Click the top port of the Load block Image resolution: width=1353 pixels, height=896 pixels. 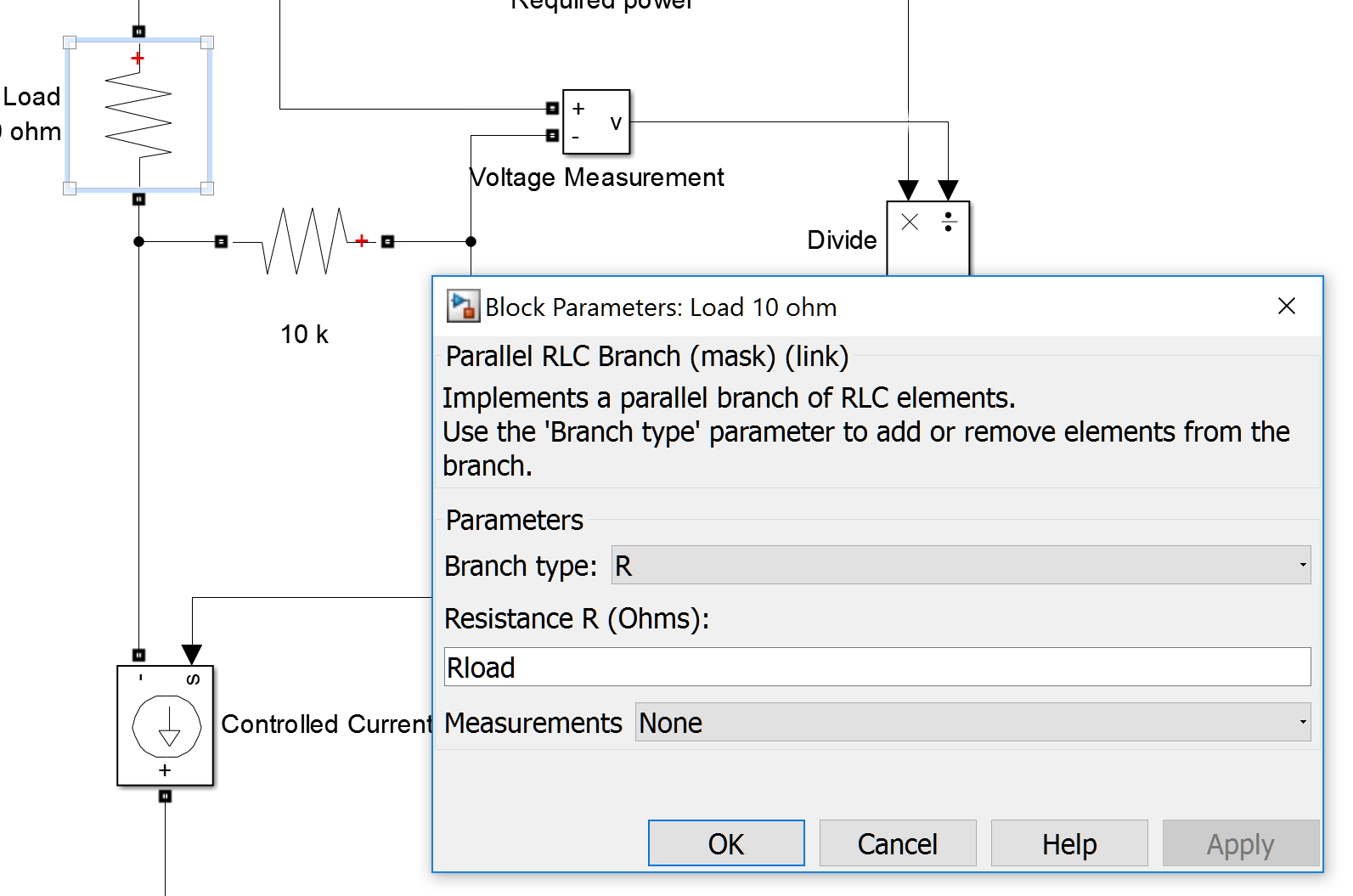coord(138,31)
